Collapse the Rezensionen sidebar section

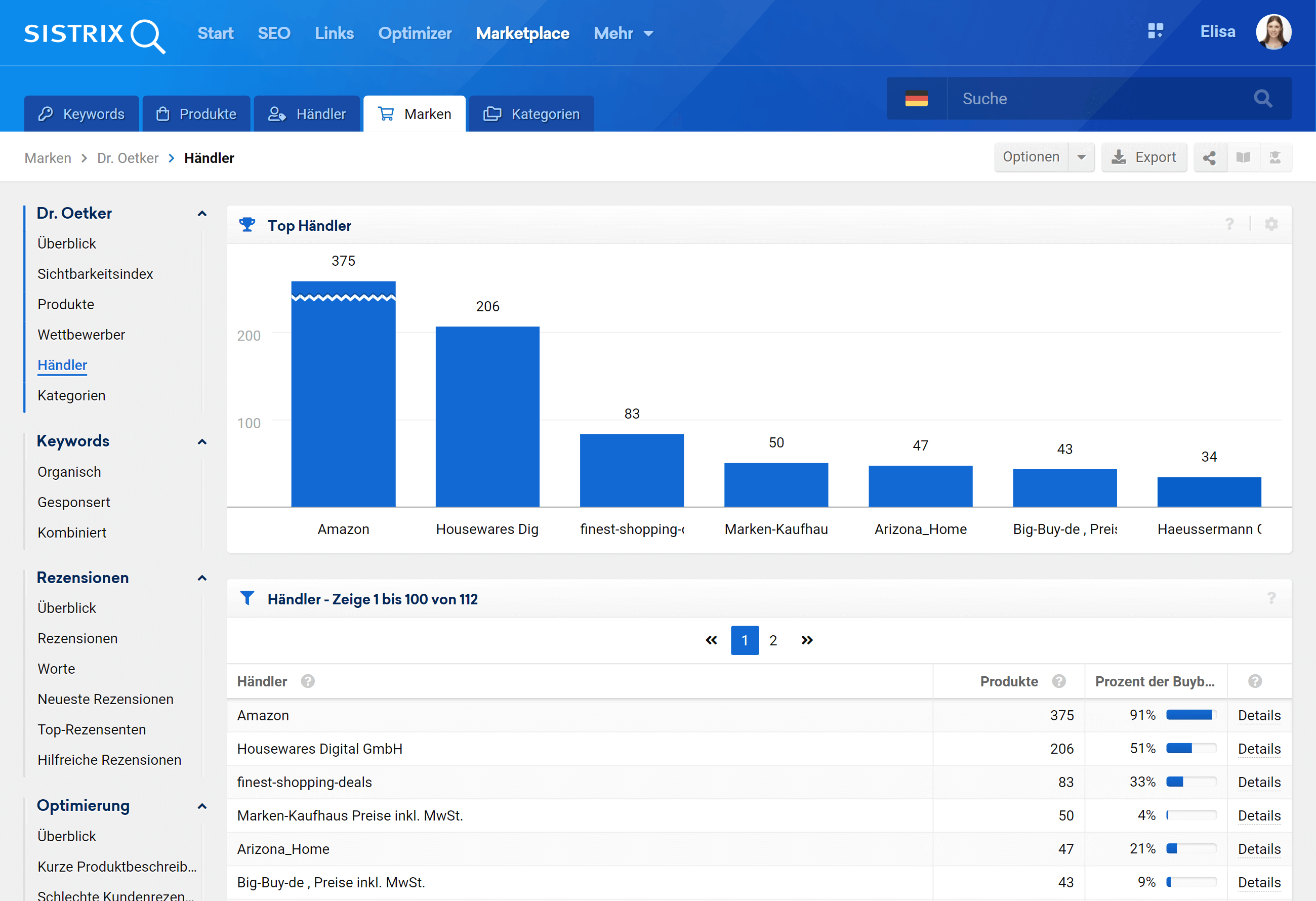coord(202,578)
